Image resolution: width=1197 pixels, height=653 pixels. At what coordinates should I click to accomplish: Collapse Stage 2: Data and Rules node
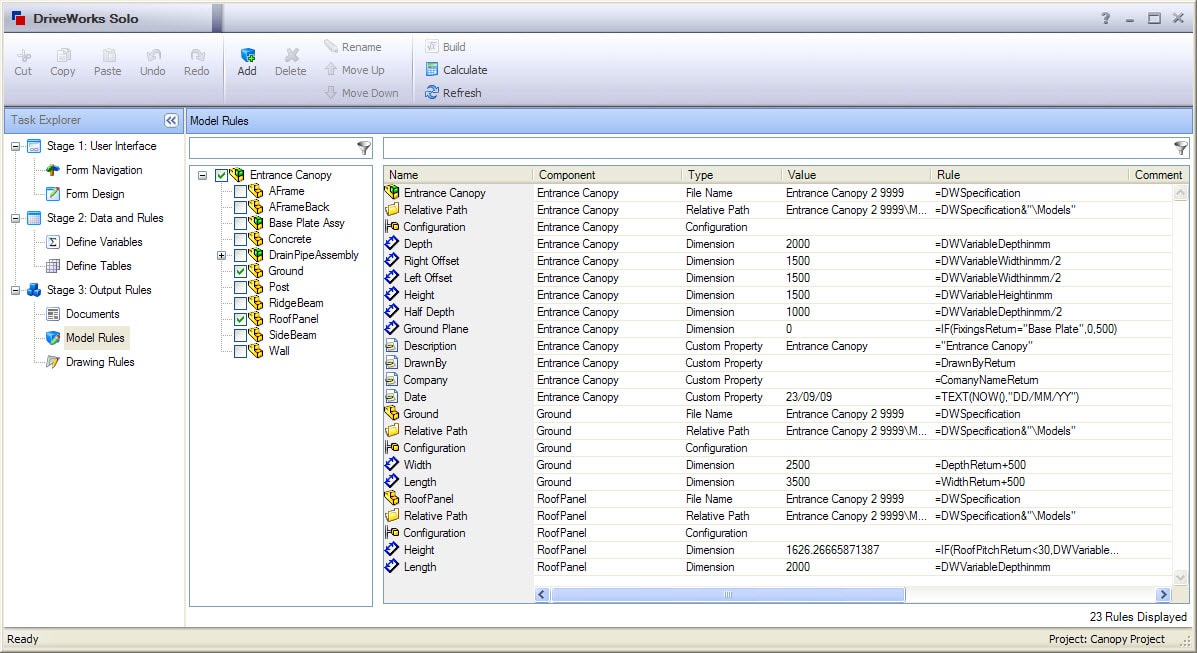click(15, 218)
